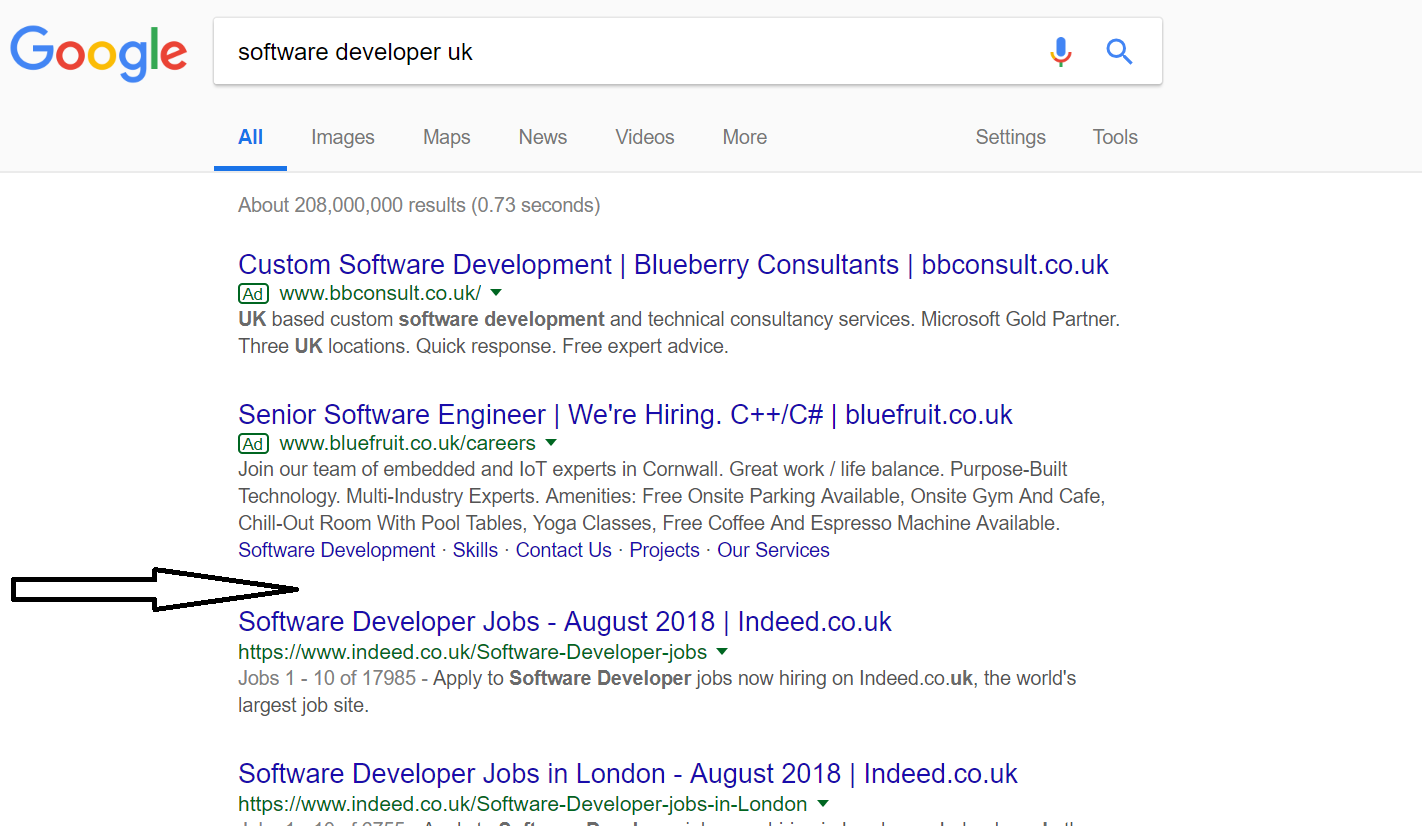Switch to the Maps tab
The height and width of the screenshot is (826, 1422).
pyautogui.click(x=447, y=137)
